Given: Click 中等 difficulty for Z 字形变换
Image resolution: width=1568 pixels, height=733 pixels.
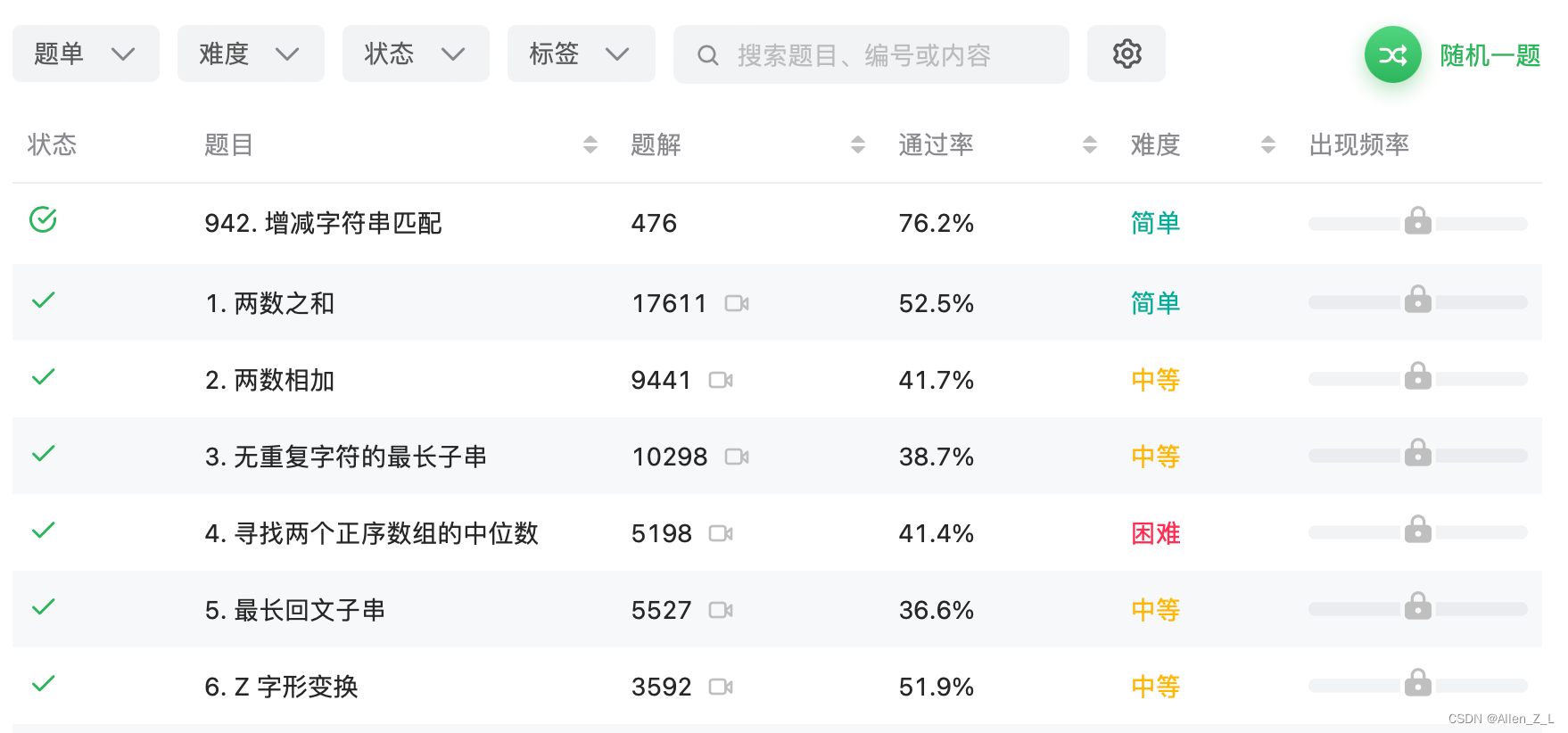Looking at the screenshot, I should (x=1155, y=687).
